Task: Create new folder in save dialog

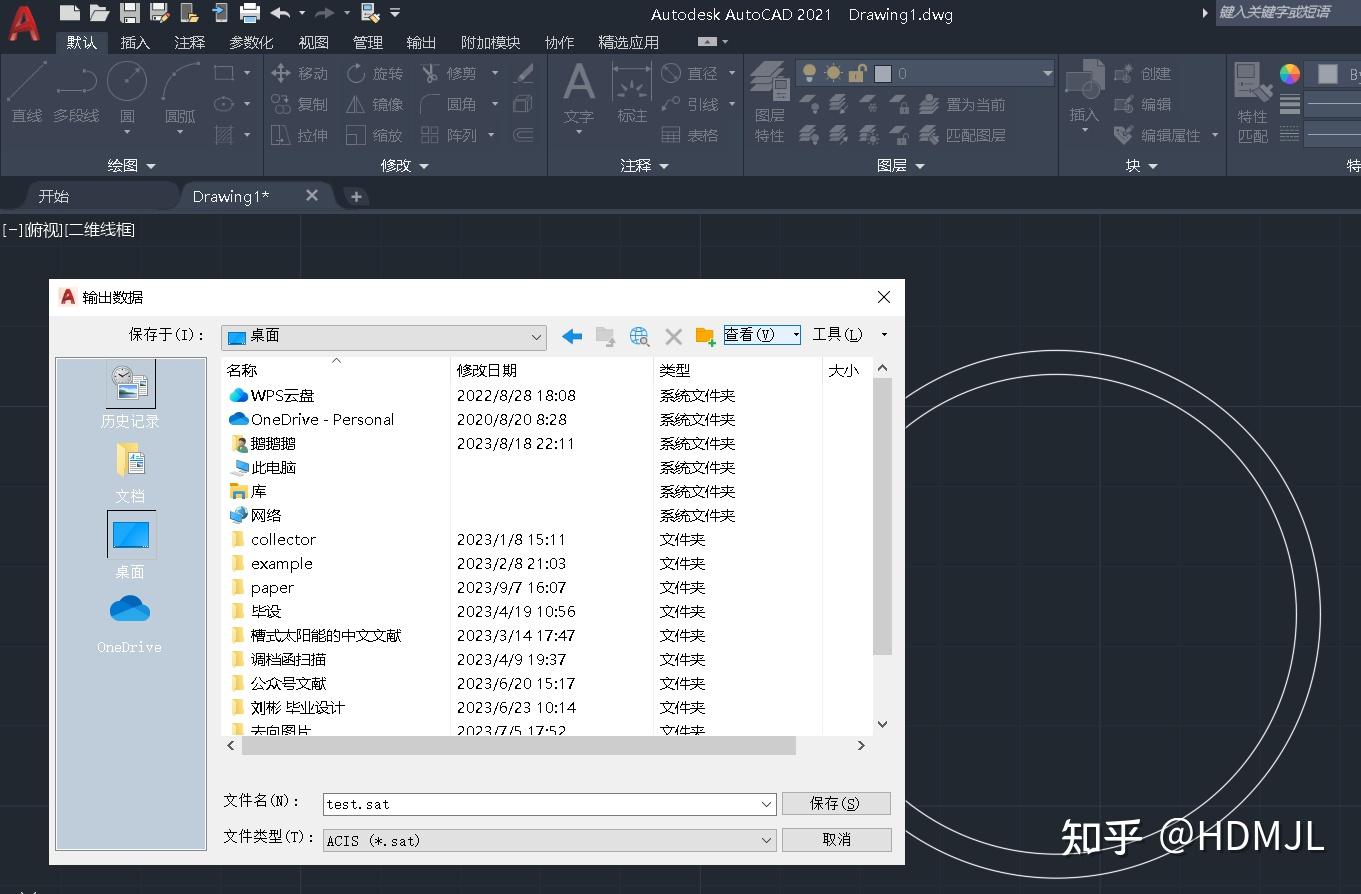Action: click(706, 336)
